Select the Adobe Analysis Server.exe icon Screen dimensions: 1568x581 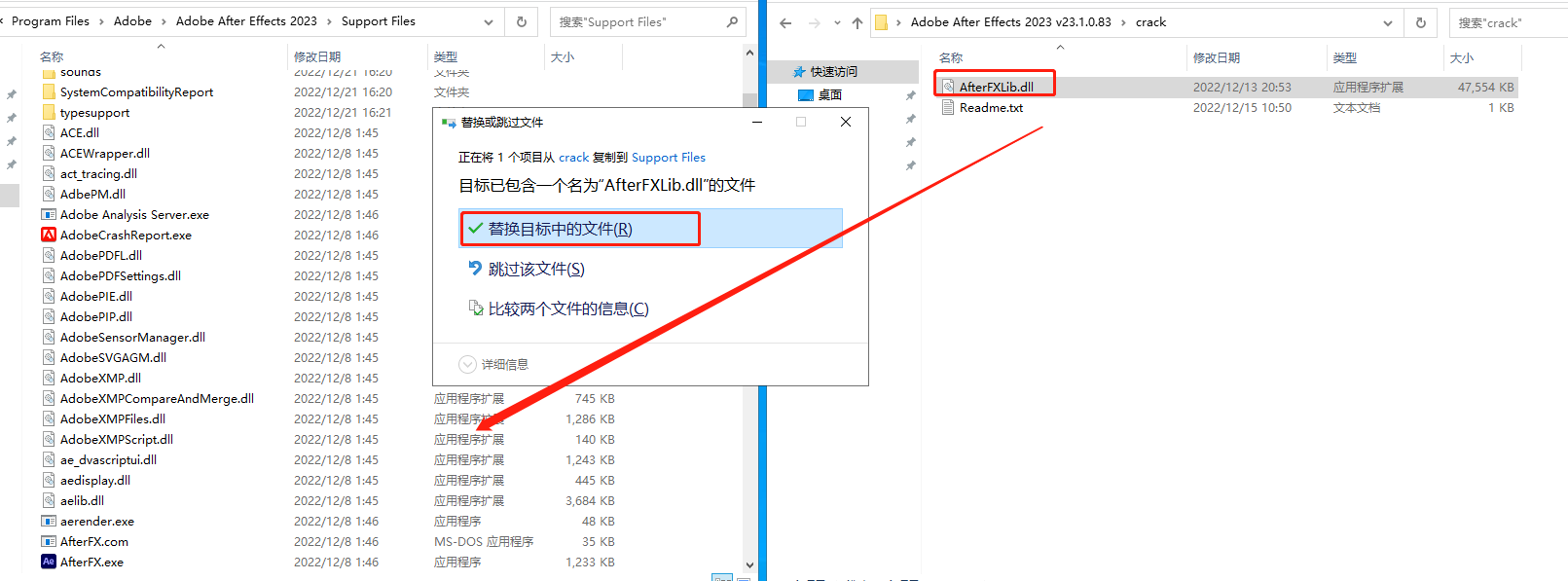point(49,214)
